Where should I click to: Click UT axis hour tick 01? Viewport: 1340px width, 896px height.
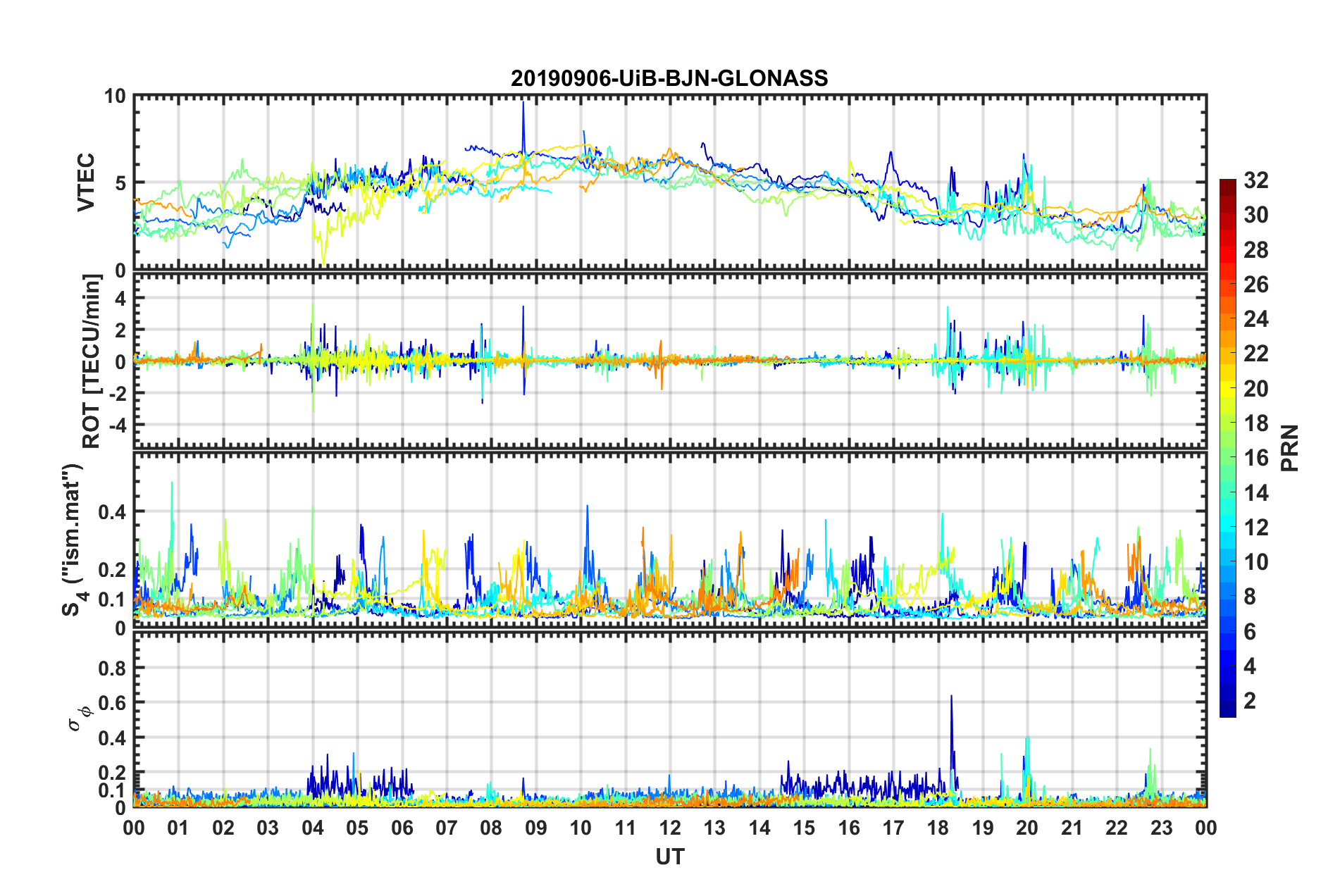(x=178, y=828)
